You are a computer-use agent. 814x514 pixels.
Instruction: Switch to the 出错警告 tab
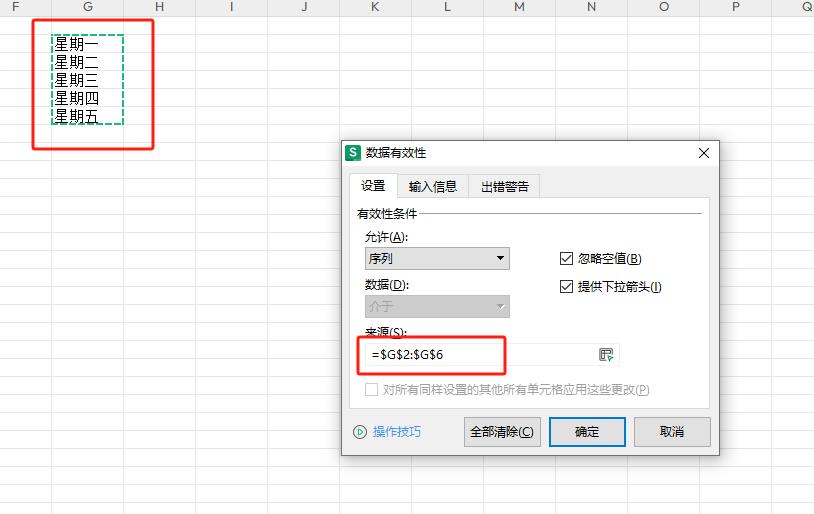click(x=505, y=186)
